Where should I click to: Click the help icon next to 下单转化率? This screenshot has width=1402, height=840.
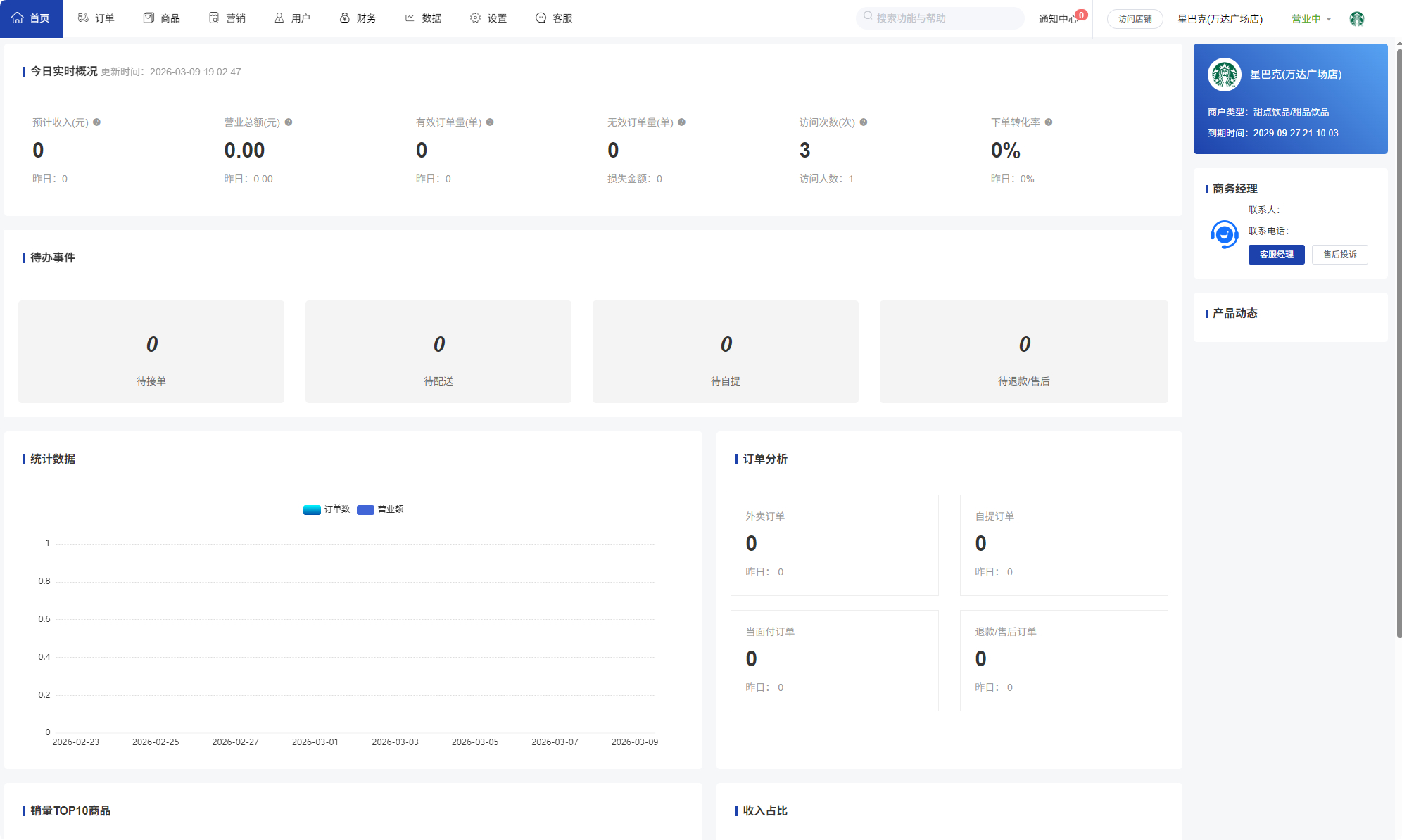[x=1049, y=122]
